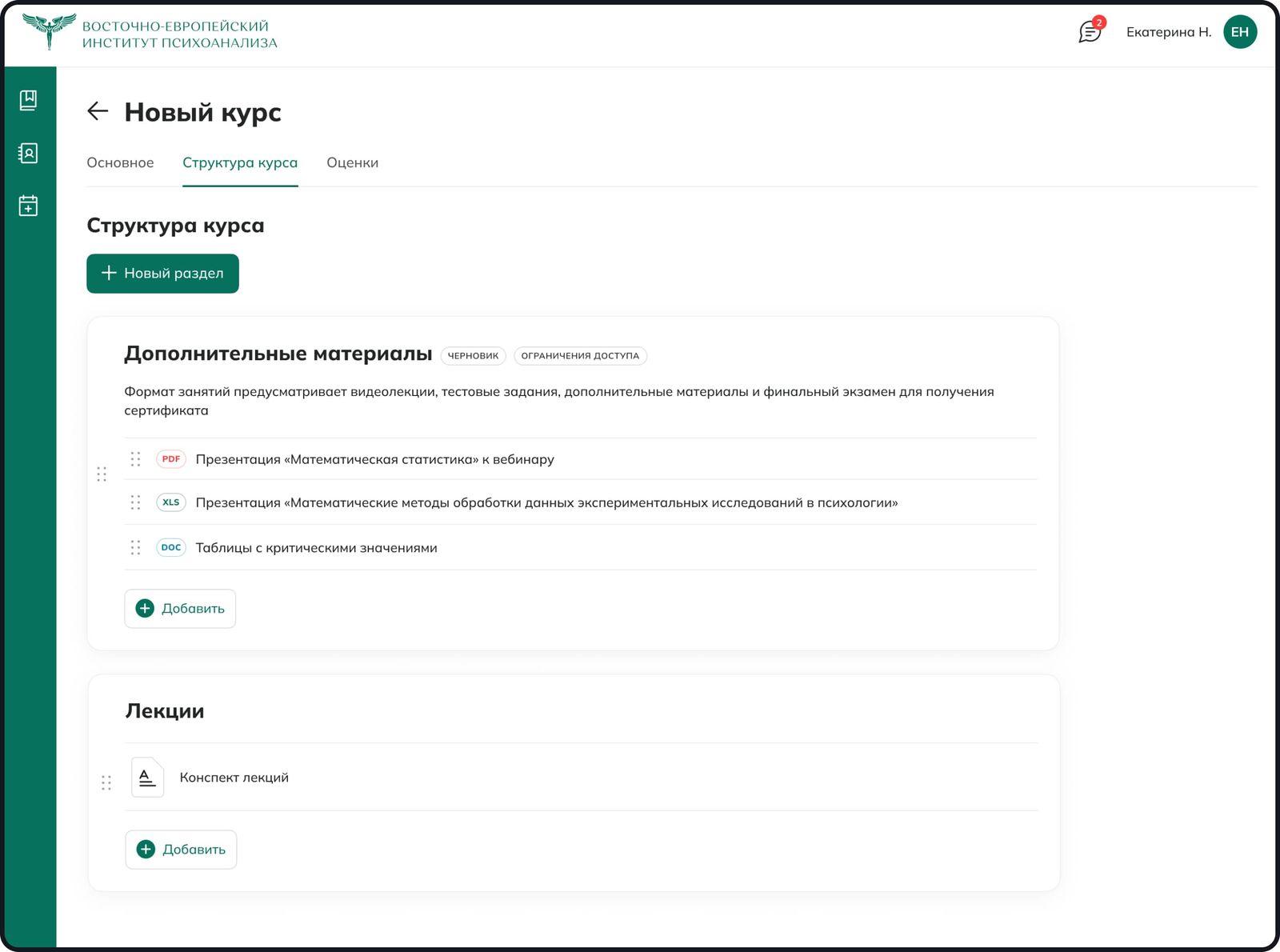
Task: Switch to the Оценки tab
Action: 352,162
